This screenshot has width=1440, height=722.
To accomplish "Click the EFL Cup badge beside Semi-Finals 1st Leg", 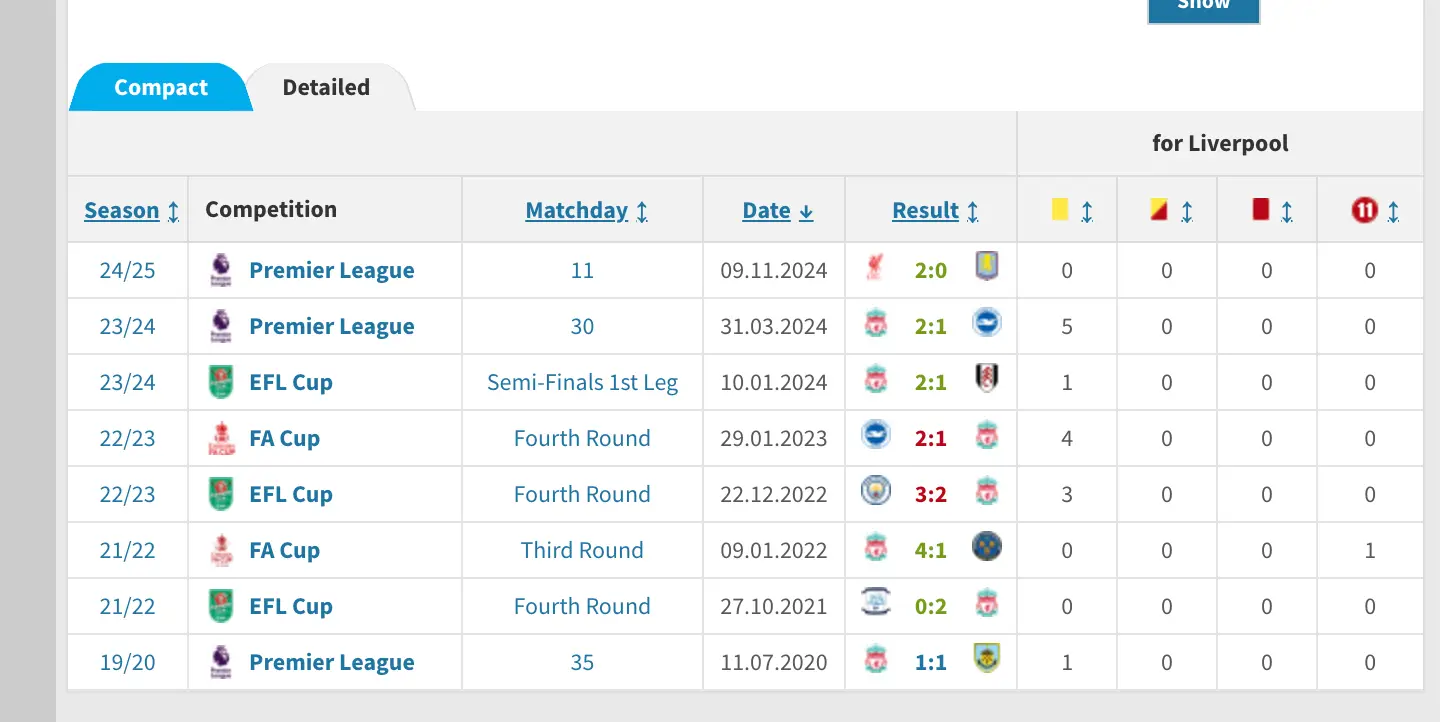I will pos(220,382).
